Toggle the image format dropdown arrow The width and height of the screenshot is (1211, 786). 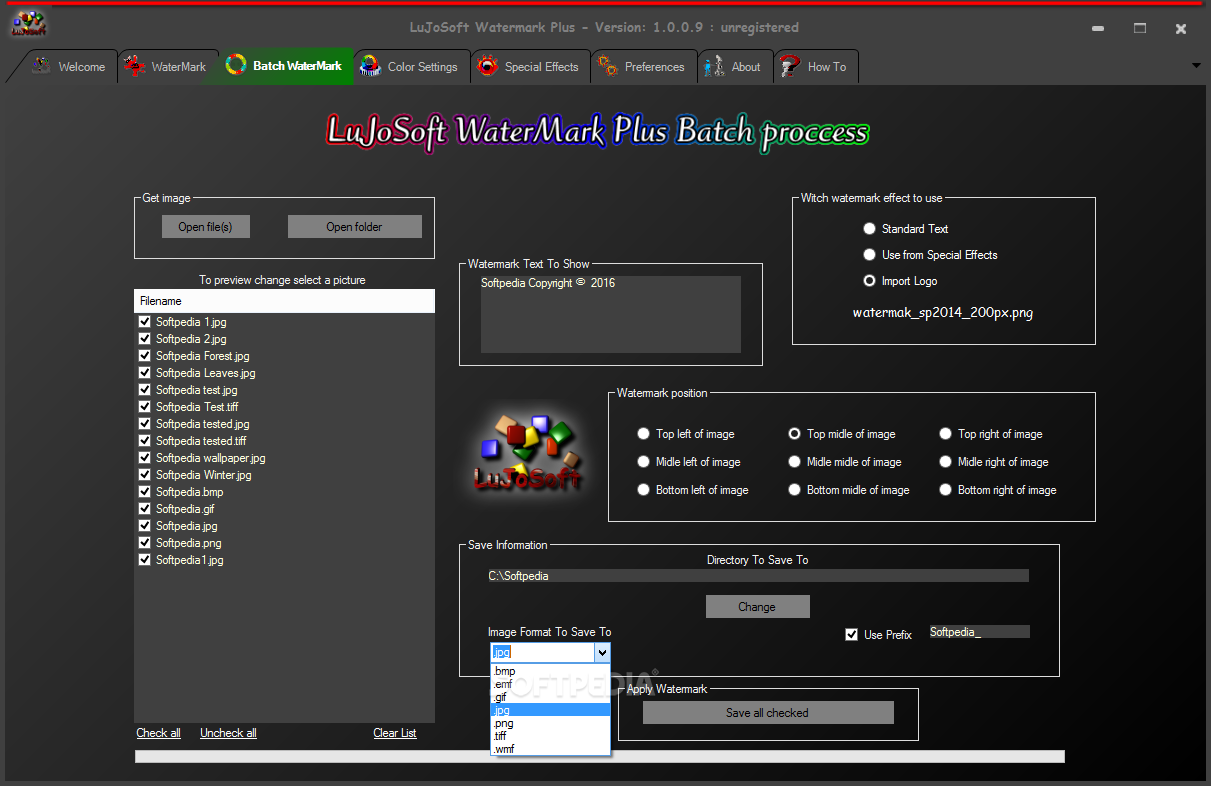coord(601,652)
